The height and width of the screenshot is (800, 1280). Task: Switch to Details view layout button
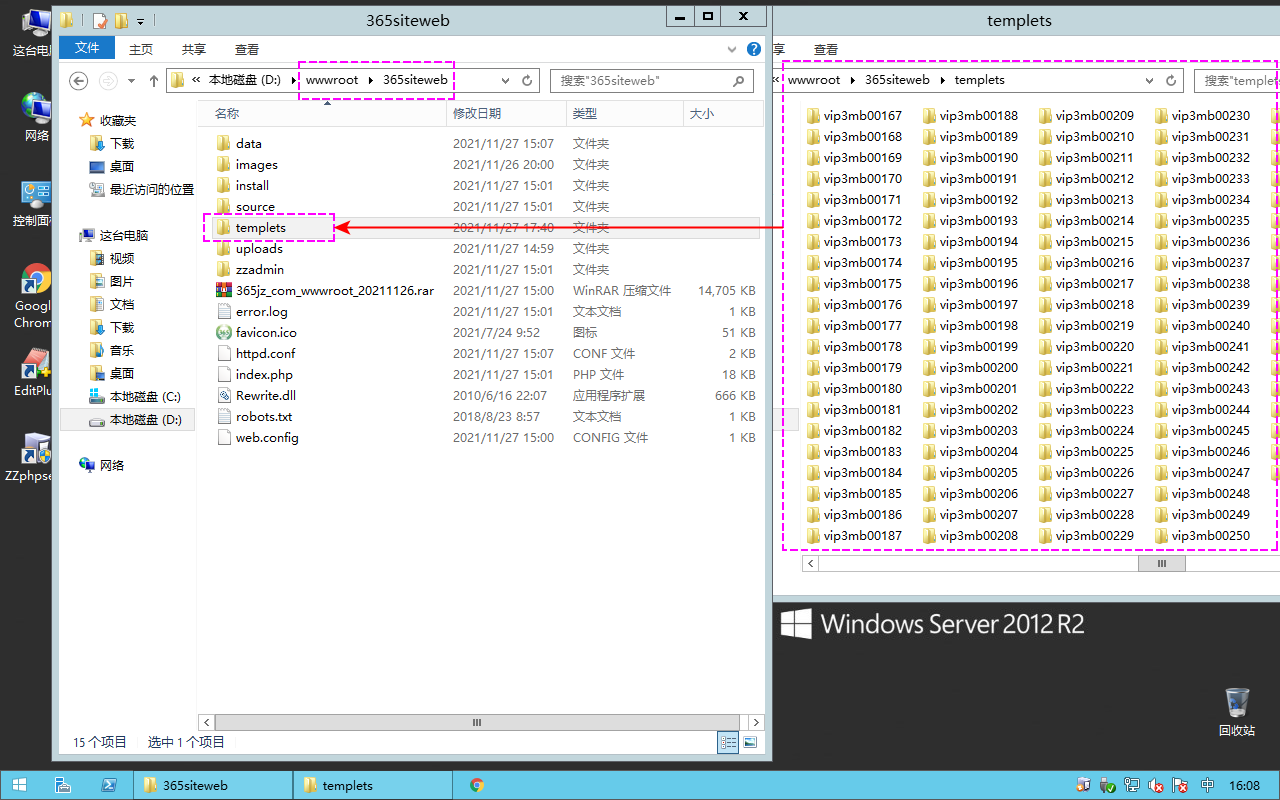[728, 742]
